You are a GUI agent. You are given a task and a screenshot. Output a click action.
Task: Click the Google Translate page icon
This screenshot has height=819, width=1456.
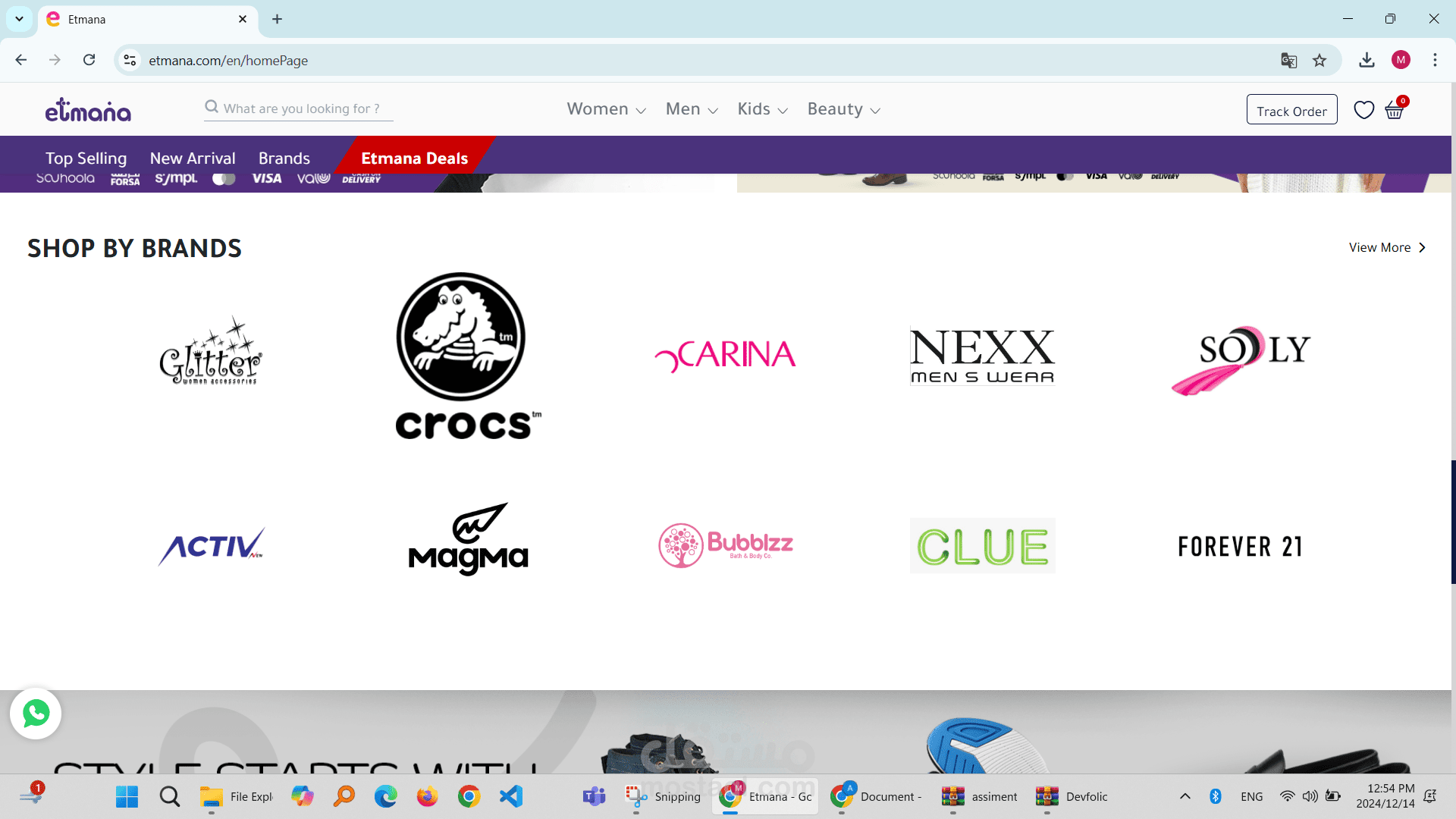[1288, 61]
